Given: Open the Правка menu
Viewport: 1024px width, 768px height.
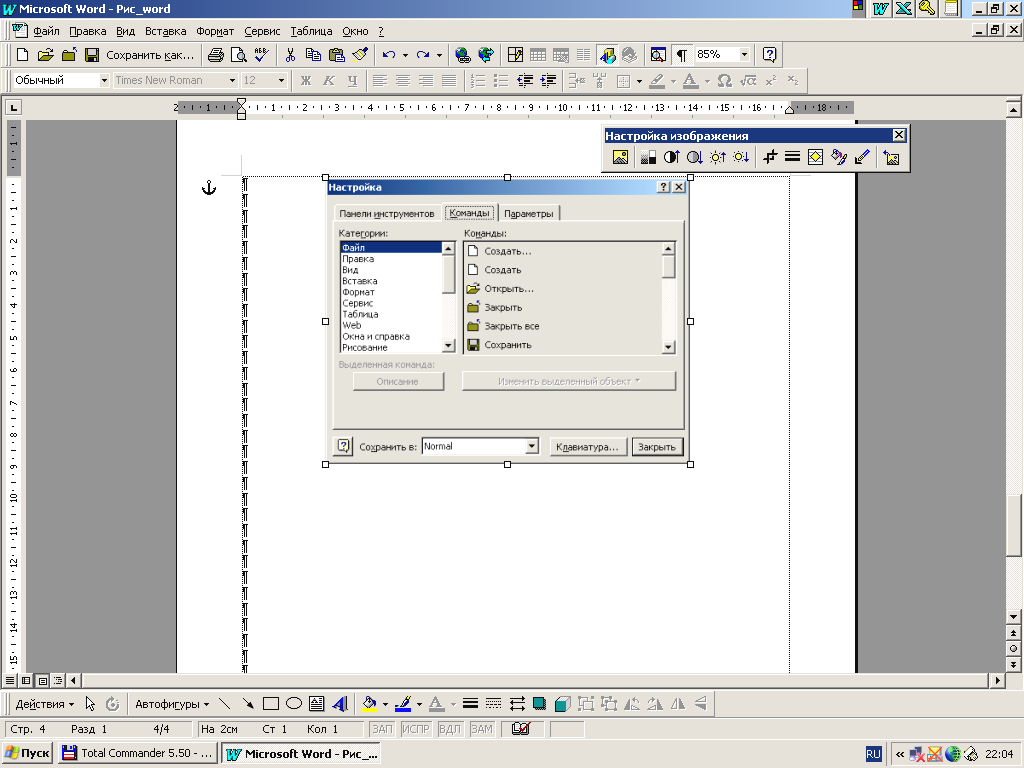Looking at the screenshot, I should (88, 31).
